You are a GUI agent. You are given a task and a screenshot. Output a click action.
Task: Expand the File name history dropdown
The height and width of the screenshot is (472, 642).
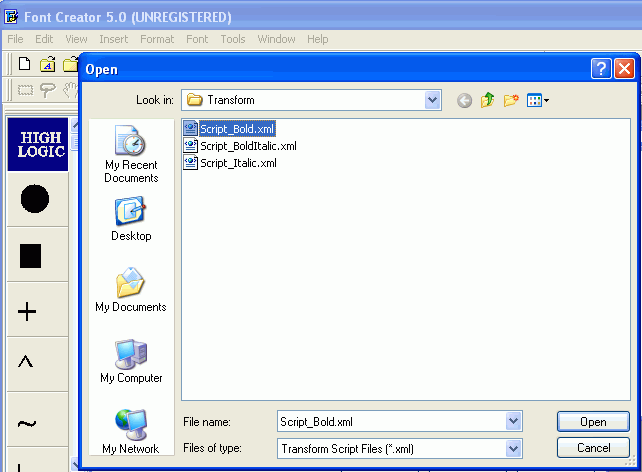(x=514, y=422)
